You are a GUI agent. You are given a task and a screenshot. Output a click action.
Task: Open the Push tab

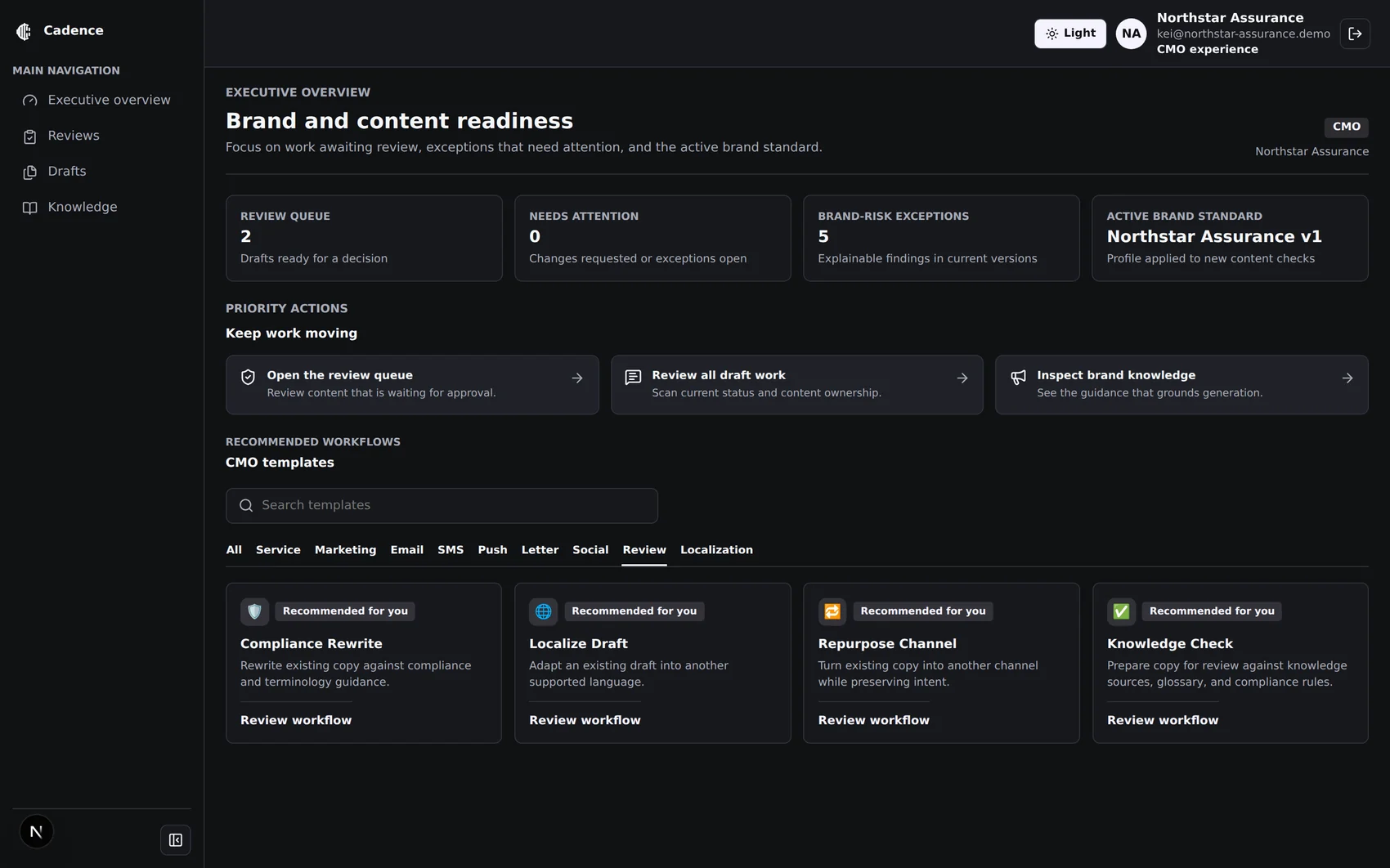coord(492,550)
